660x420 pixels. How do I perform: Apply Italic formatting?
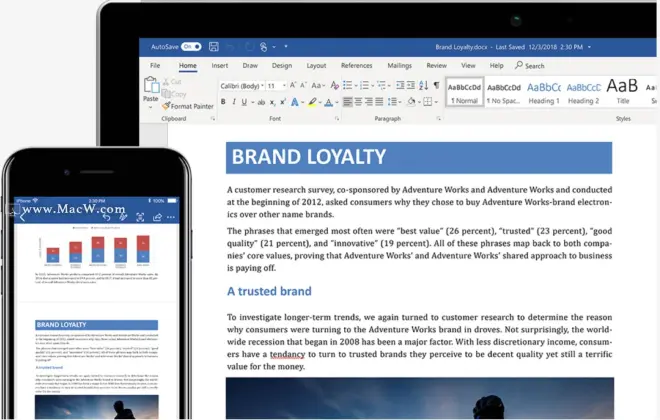(234, 102)
